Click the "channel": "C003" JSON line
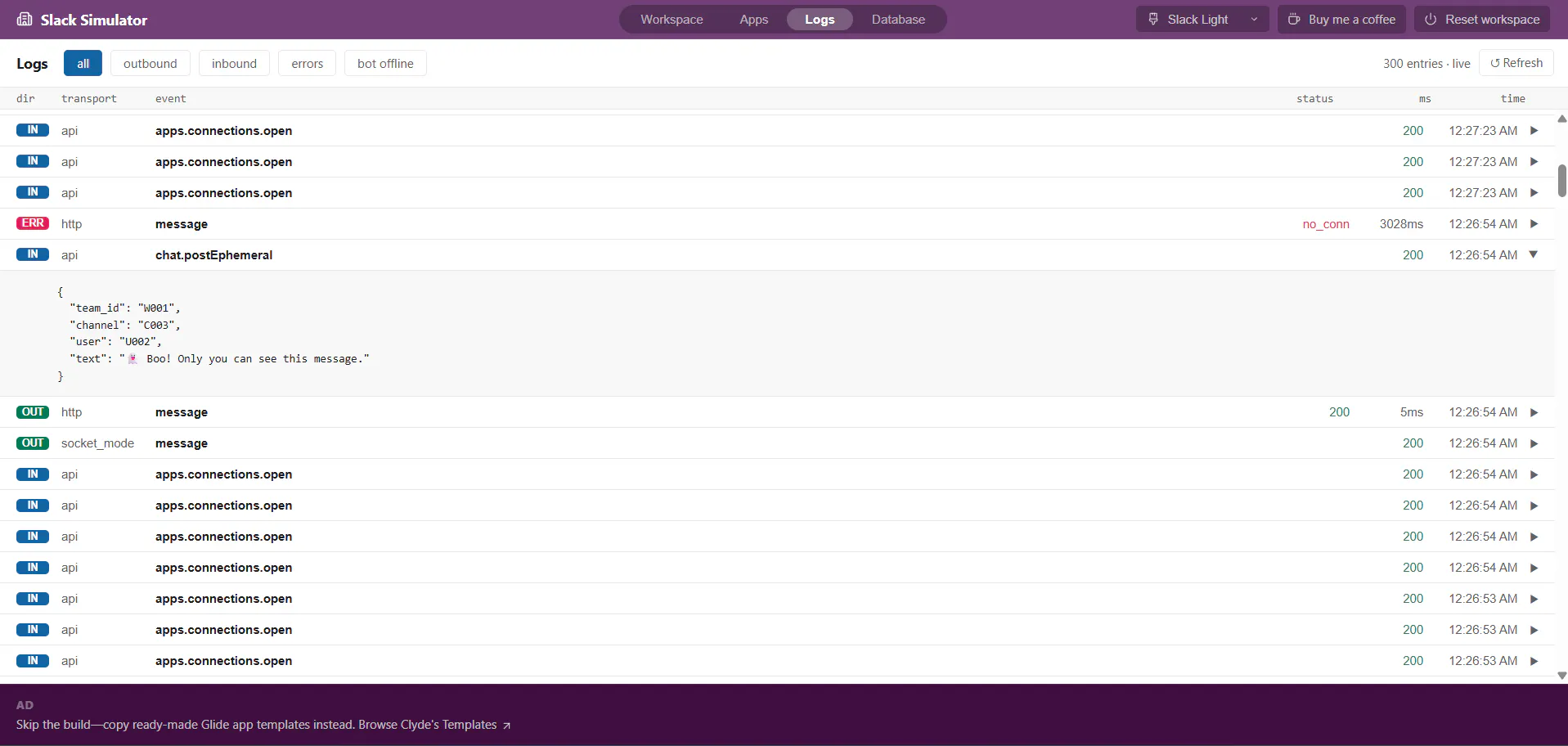The height and width of the screenshot is (746, 1568). click(x=125, y=325)
